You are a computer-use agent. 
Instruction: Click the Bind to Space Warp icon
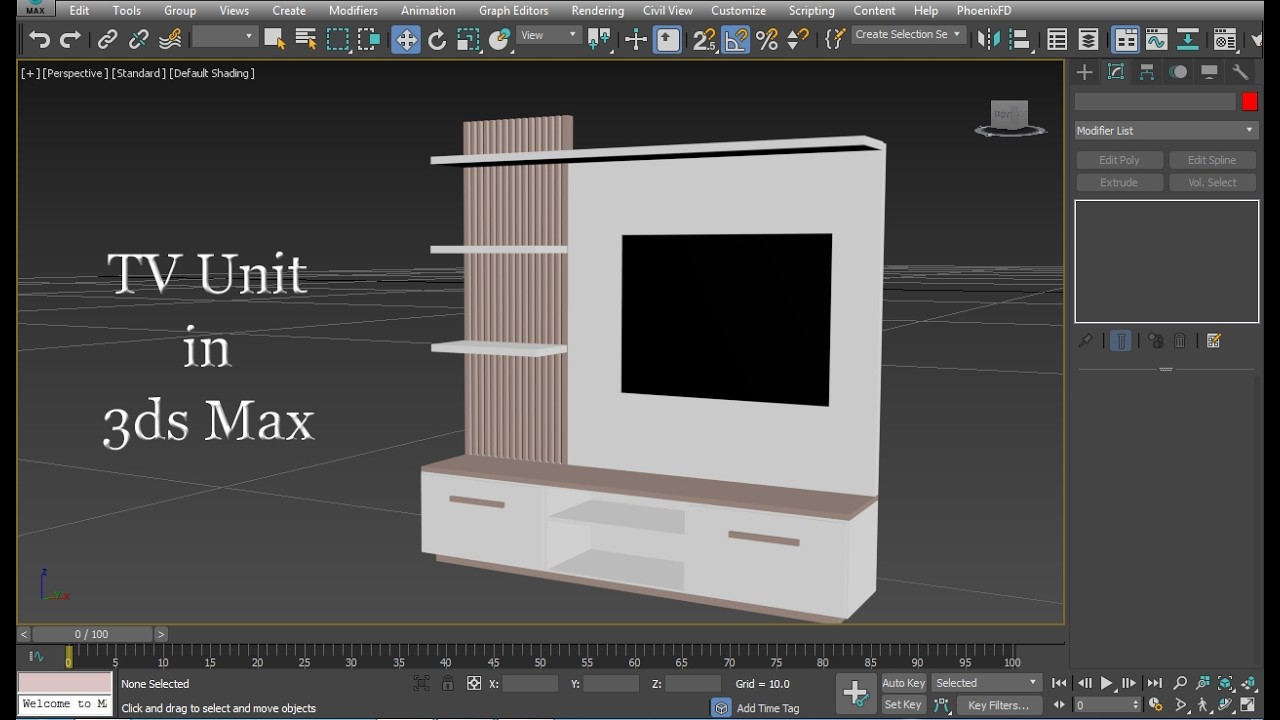(170, 40)
